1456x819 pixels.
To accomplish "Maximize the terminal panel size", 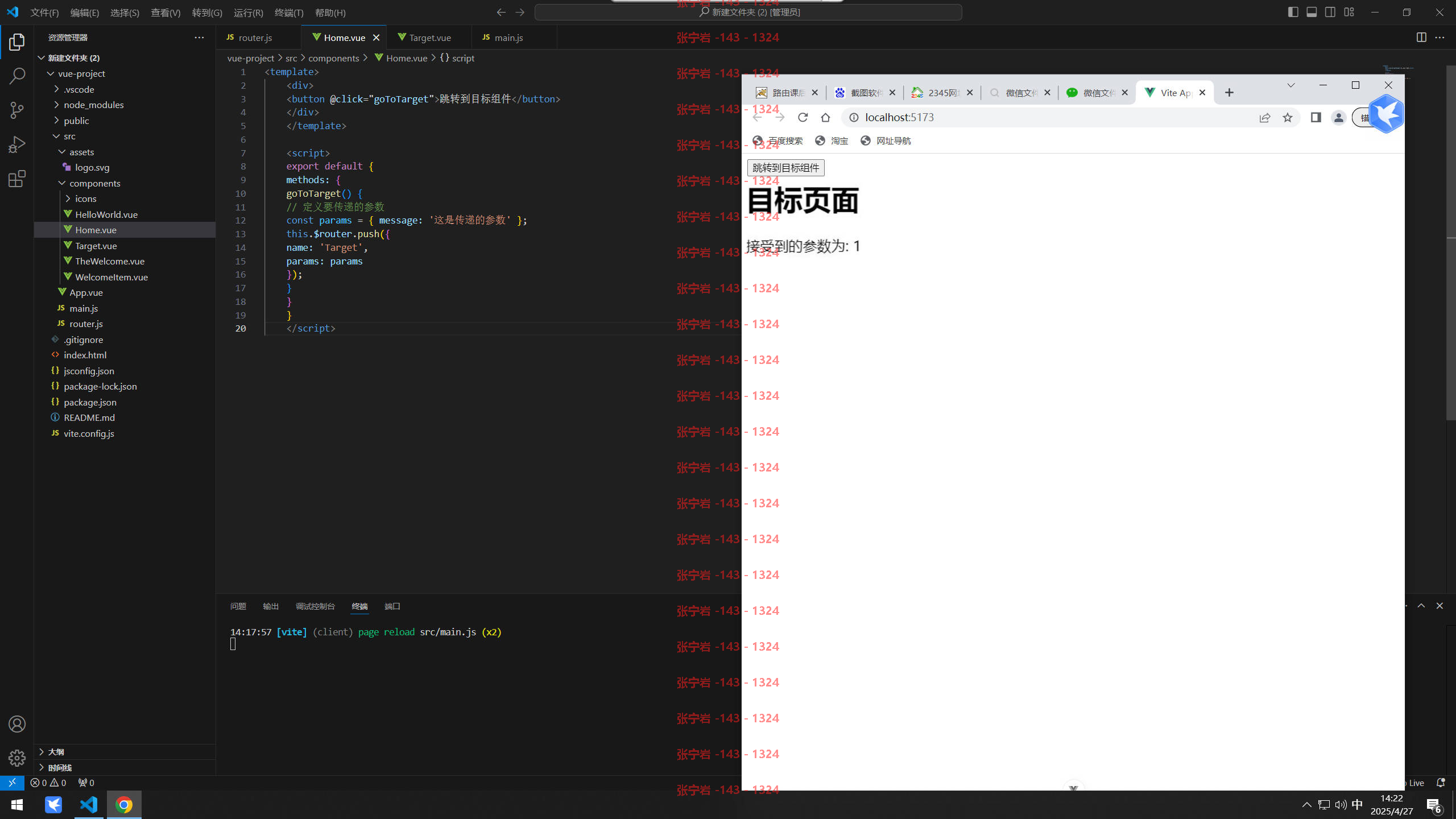I will pos(1421,606).
